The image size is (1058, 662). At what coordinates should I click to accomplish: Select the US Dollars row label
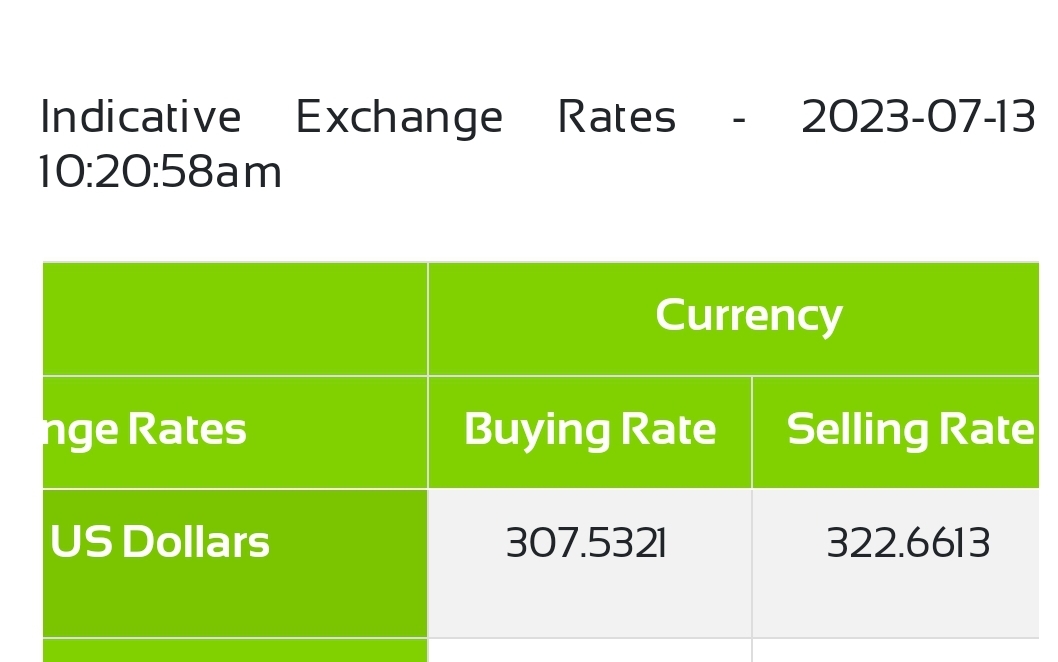(x=160, y=543)
